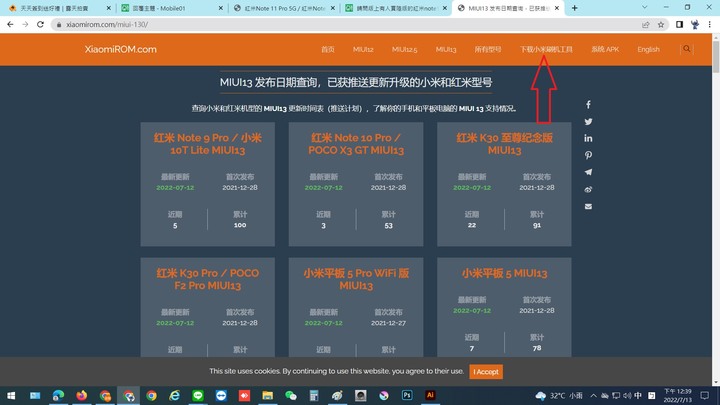The image size is (720, 405).
Task: Open WeChat from the taskbar
Action: click(x=291, y=395)
